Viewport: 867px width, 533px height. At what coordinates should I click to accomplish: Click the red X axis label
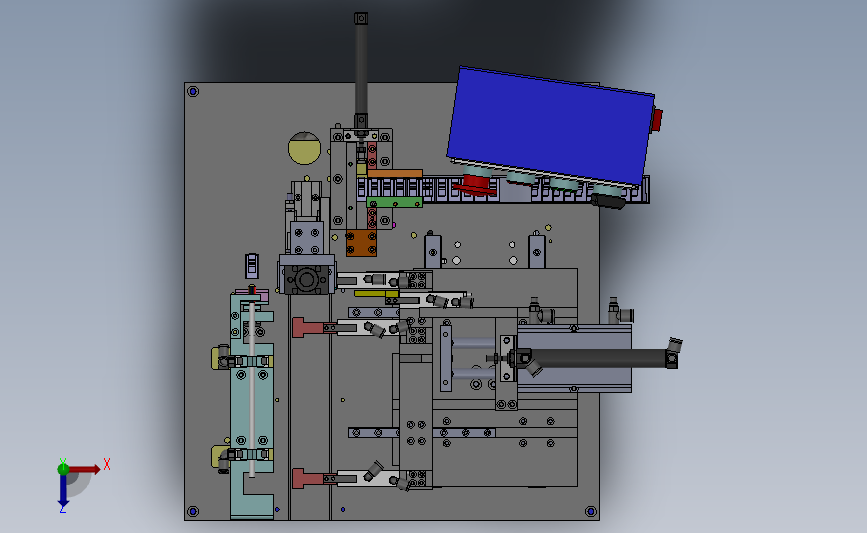point(107,464)
